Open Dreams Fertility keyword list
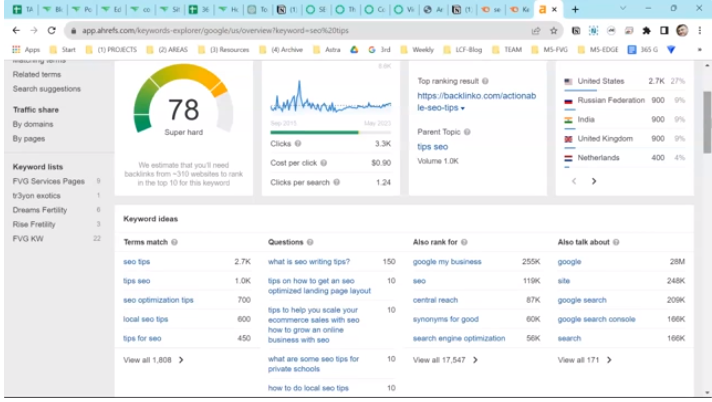712x402 pixels. 40,210
